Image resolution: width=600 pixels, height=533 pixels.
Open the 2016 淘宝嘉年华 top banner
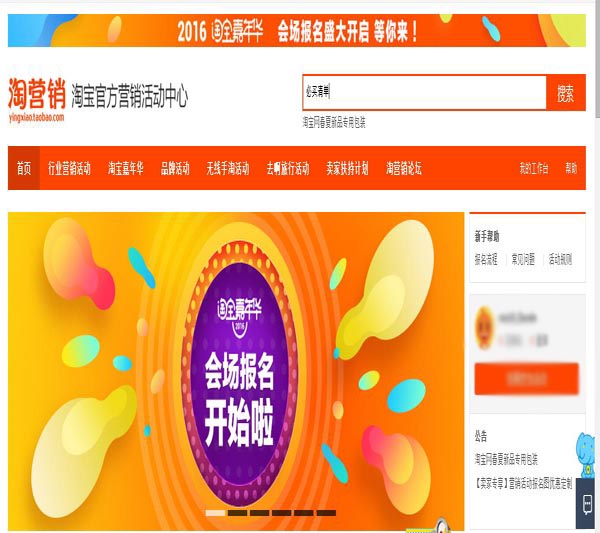point(297,31)
